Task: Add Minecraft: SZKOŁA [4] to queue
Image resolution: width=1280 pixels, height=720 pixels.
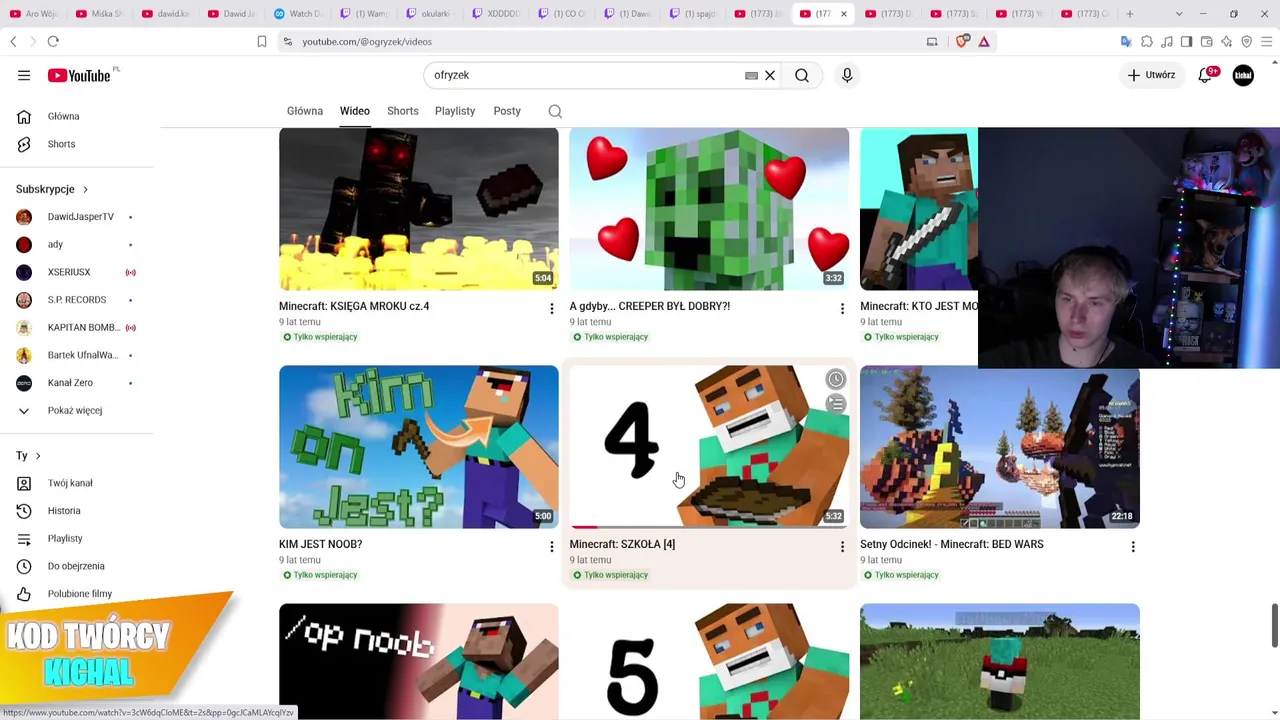Action: pos(835,404)
